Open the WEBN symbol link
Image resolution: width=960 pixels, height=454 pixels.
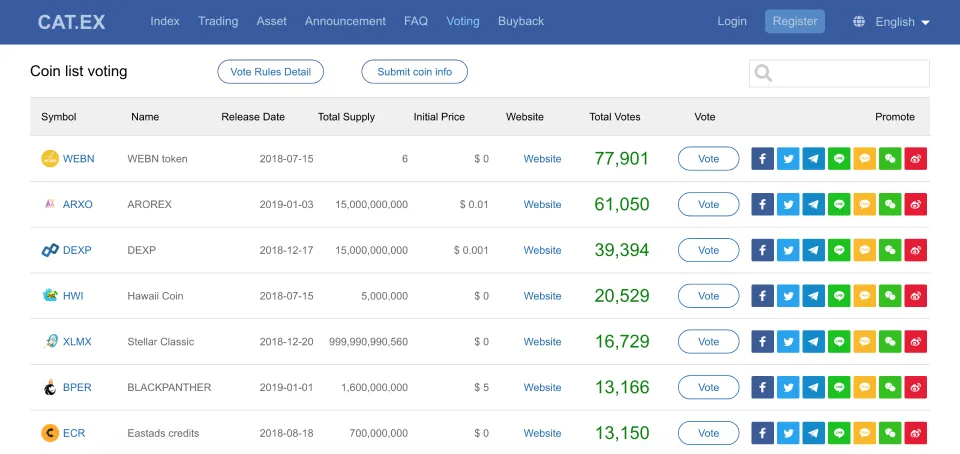coord(78,158)
